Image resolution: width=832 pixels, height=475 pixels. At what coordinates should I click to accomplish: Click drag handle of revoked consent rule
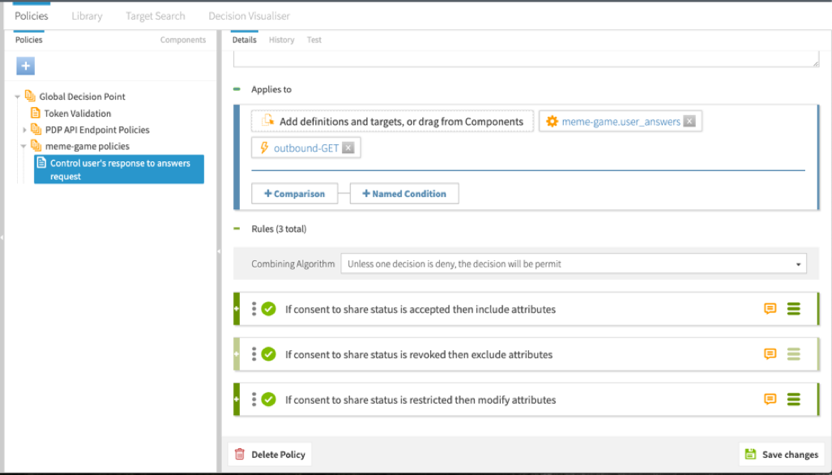coord(254,354)
